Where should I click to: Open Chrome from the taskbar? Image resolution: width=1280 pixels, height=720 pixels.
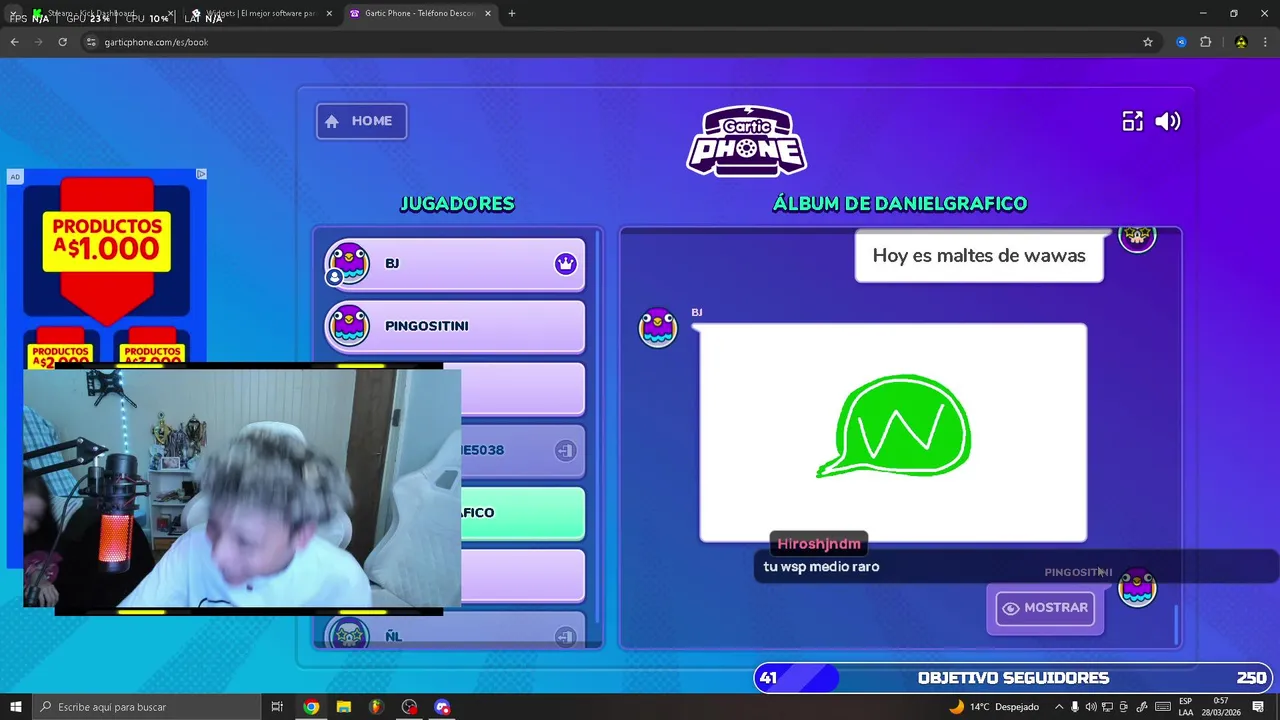[x=311, y=707]
